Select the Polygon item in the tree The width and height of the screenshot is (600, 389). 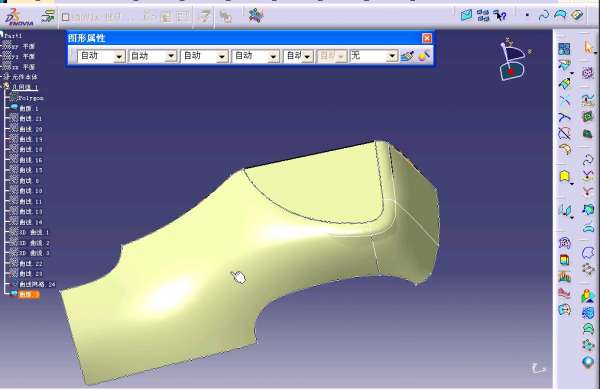point(31,98)
